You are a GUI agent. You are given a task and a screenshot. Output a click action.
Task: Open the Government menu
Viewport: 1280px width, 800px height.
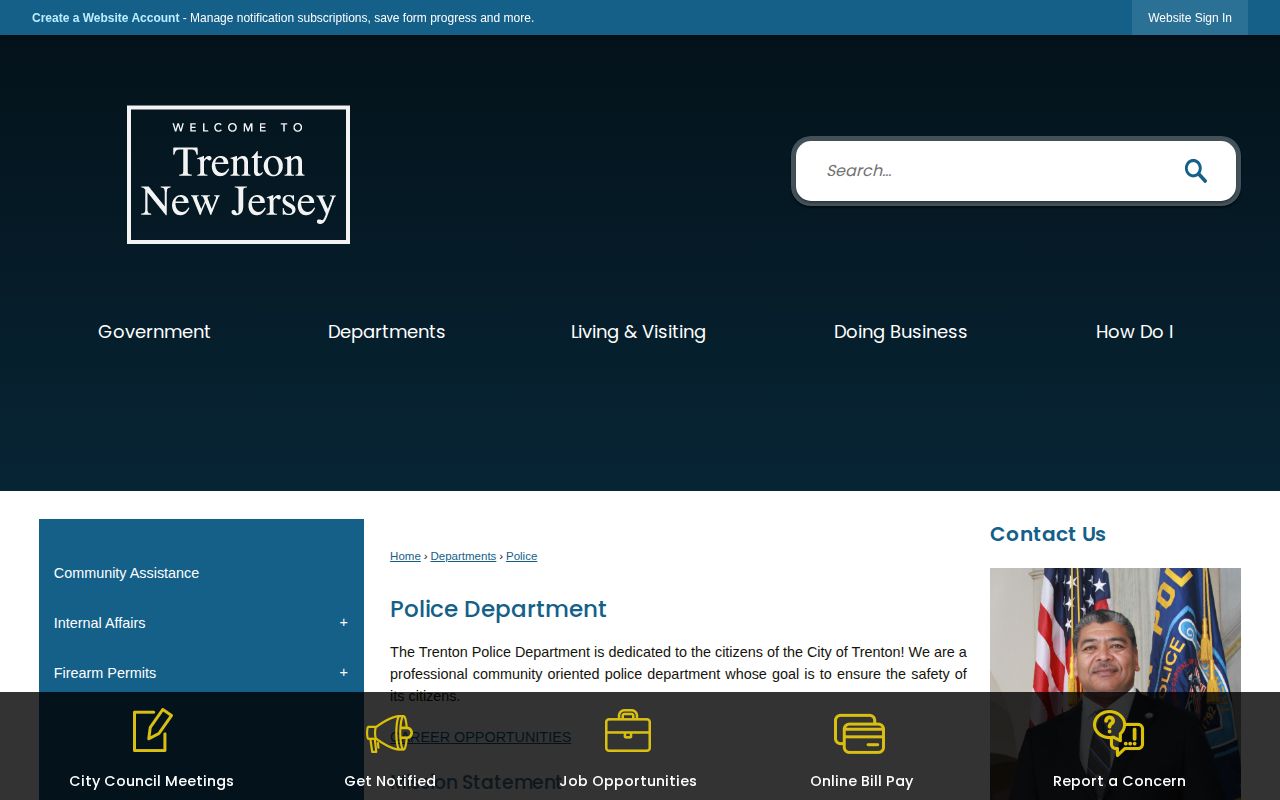tap(154, 332)
